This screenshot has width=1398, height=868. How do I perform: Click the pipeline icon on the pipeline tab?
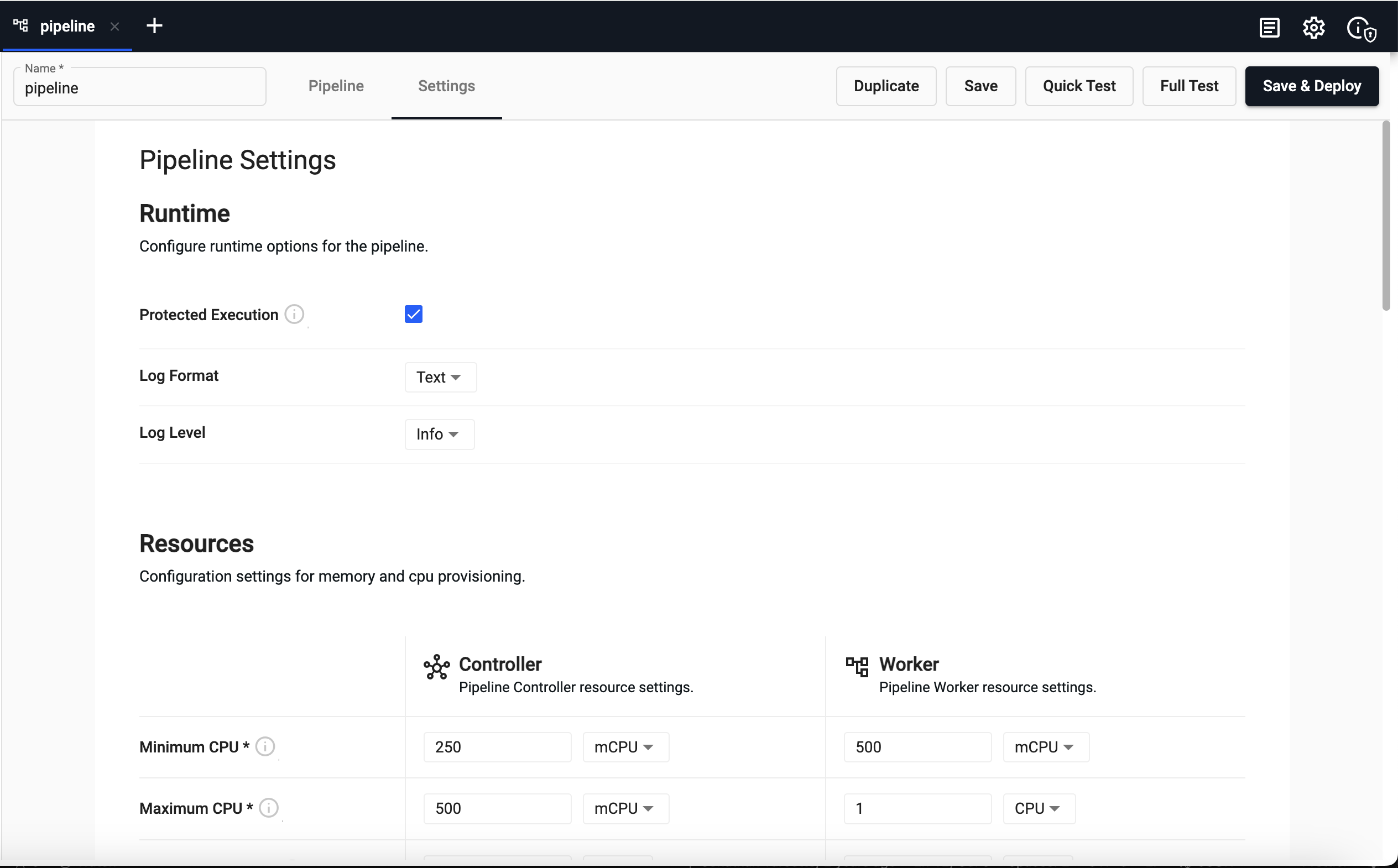(x=20, y=25)
